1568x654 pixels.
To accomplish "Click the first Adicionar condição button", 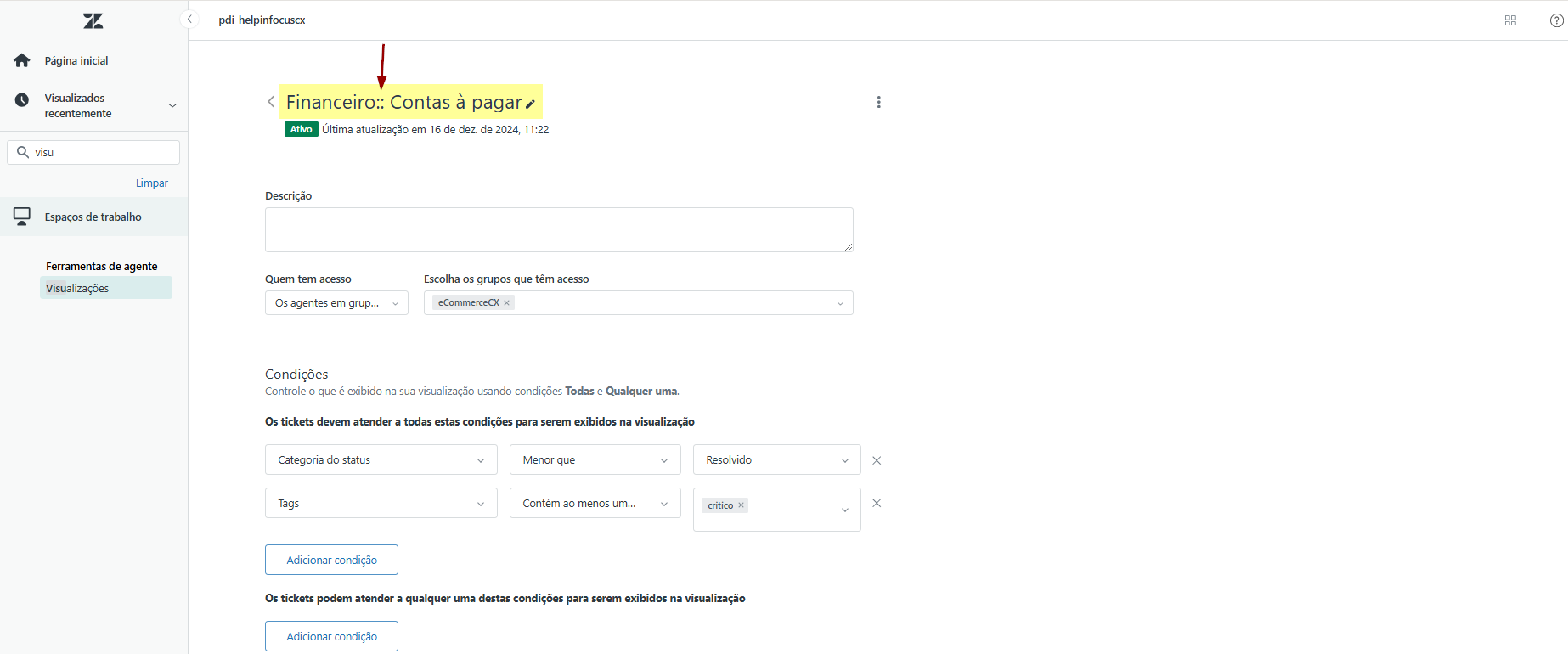I will pyautogui.click(x=331, y=561).
